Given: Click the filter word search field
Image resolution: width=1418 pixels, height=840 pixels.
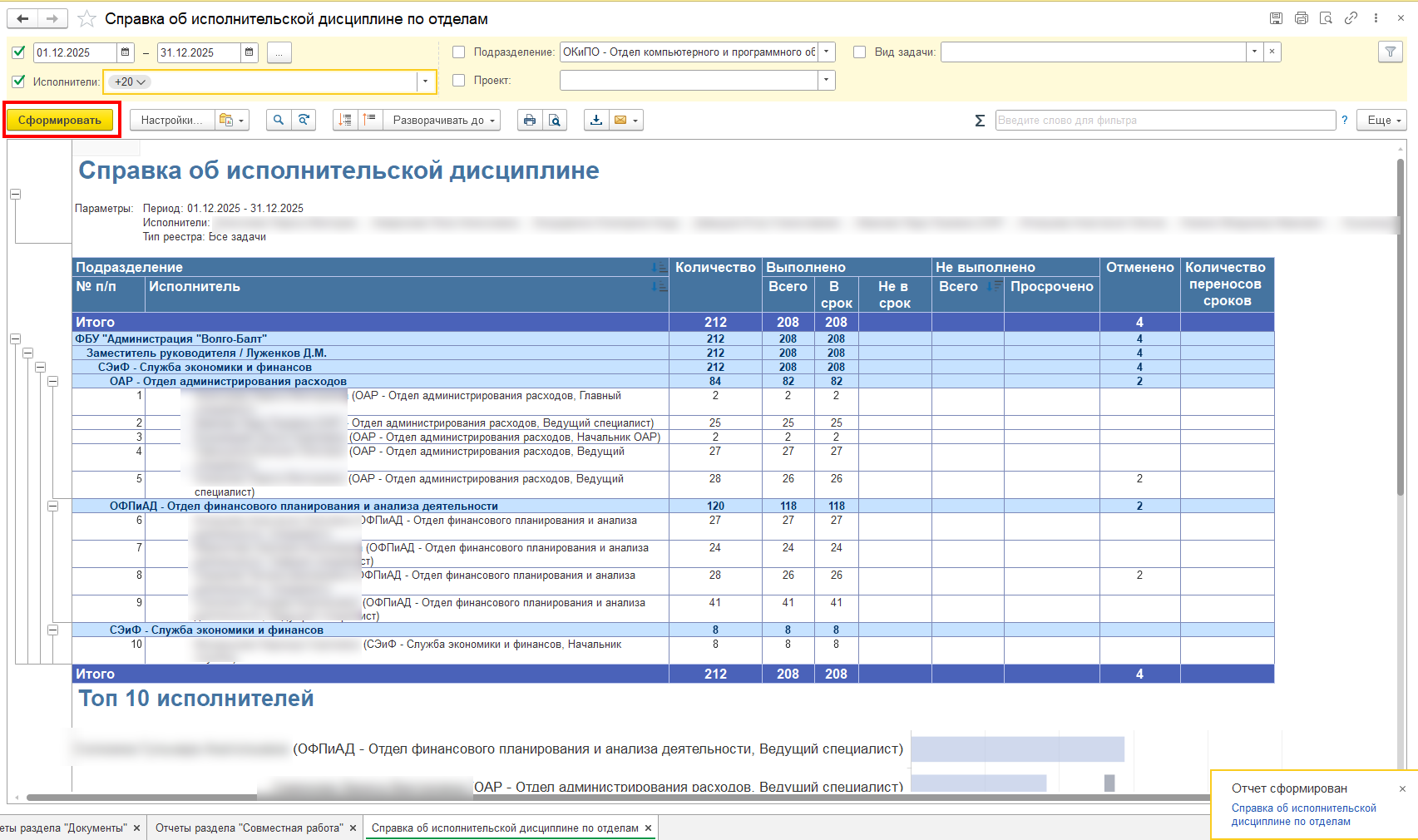Looking at the screenshot, I should [1164, 121].
